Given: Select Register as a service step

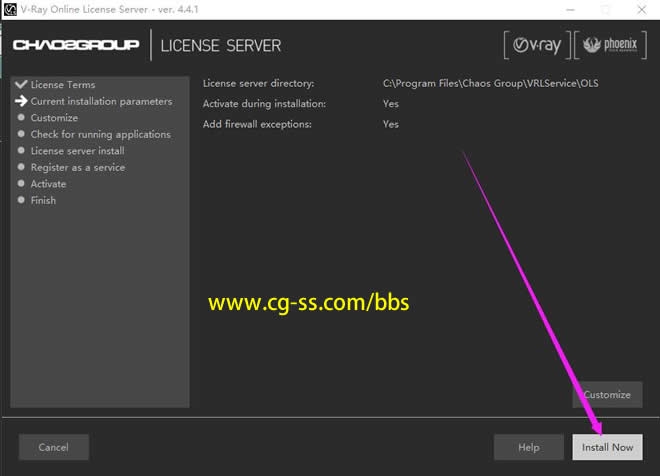Looking at the screenshot, I should 77,167.
